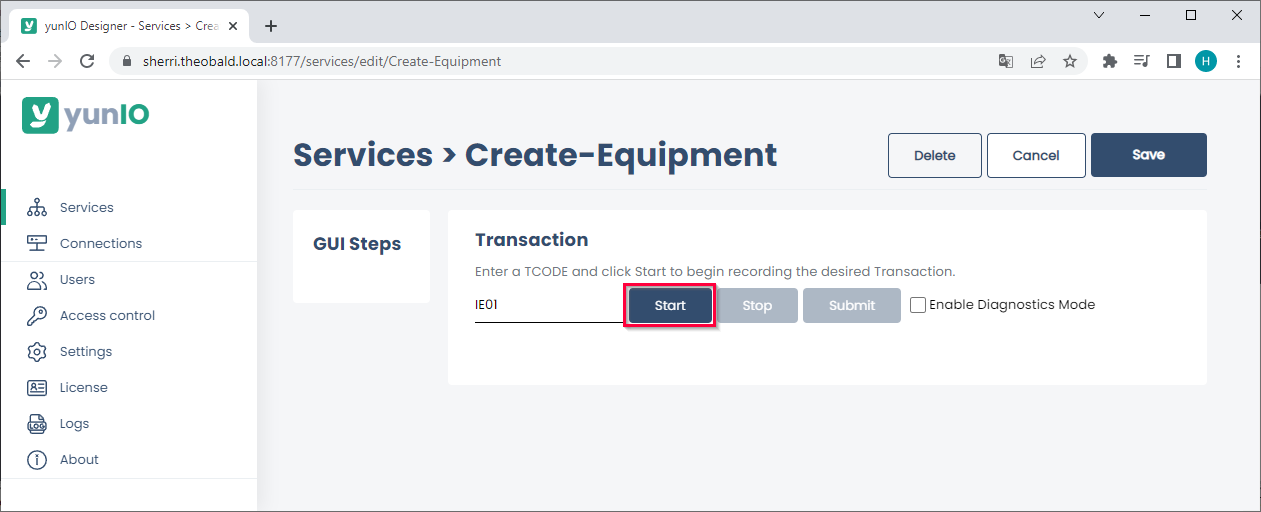Bookmark this page with star icon
The height and width of the screenshot is (512, 1261).
click(1070, 61)
